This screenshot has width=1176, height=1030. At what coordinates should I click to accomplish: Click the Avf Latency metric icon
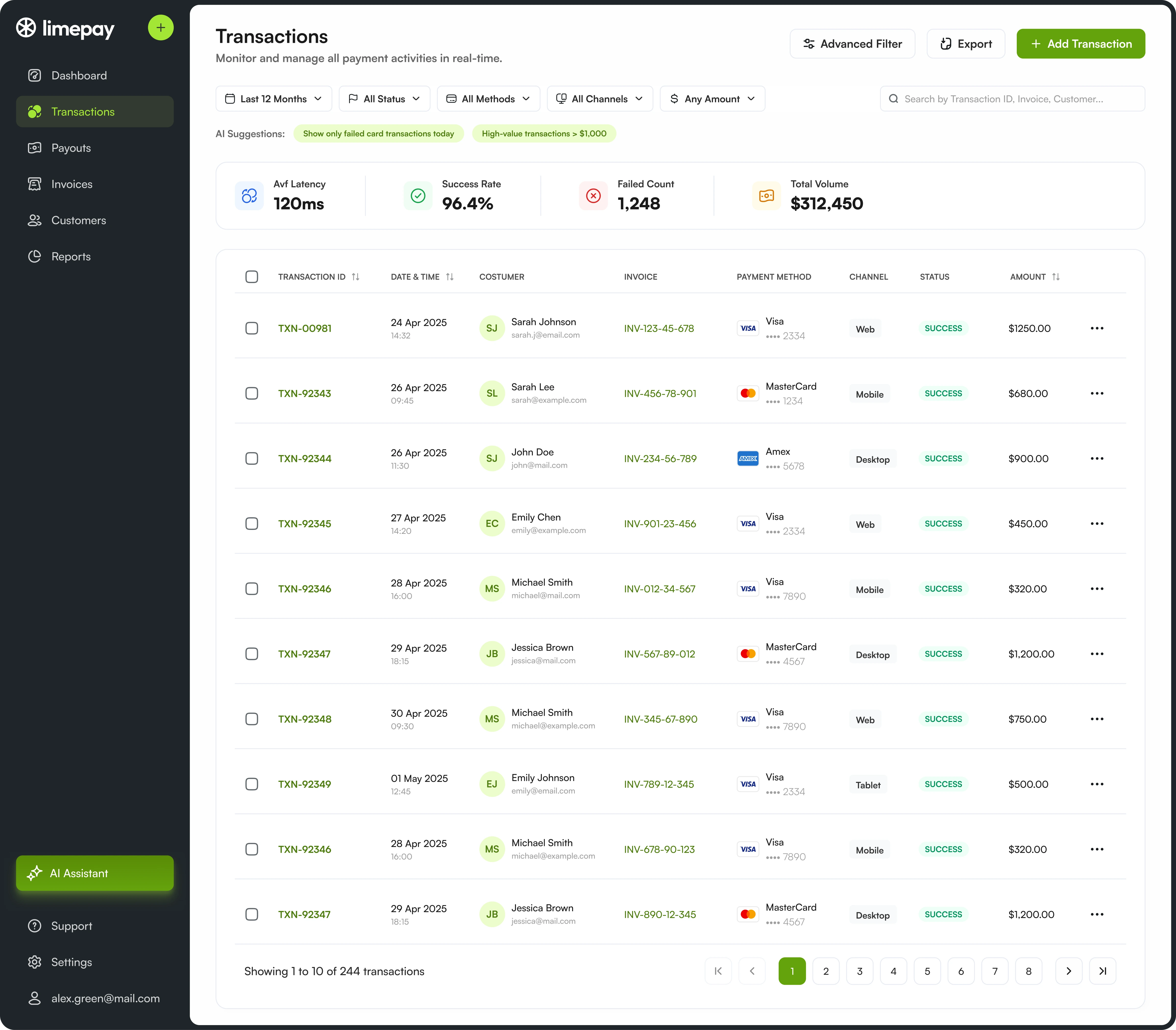click(x=249, y=196)
